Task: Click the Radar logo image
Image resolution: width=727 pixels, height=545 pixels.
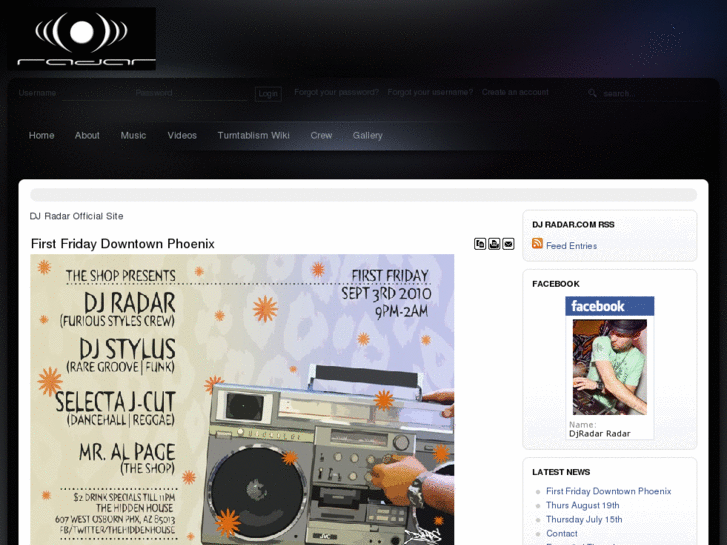Action: [x=83, y=39]
